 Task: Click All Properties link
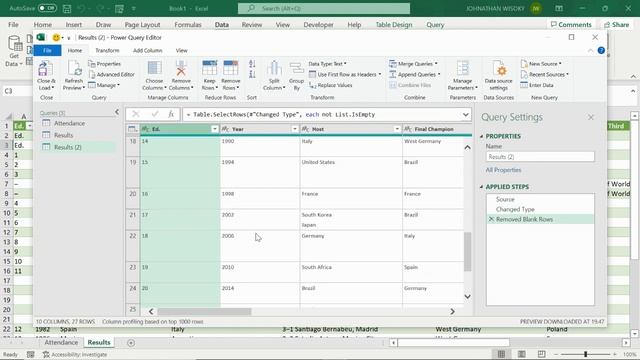[x=503, y=170]
